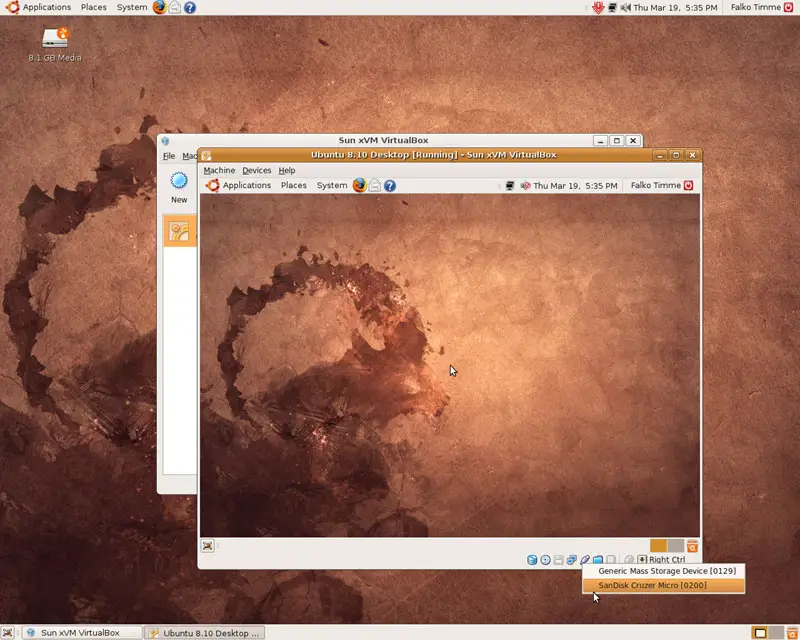Click host show desktop button in taskbar

click(x=7, y=633)
